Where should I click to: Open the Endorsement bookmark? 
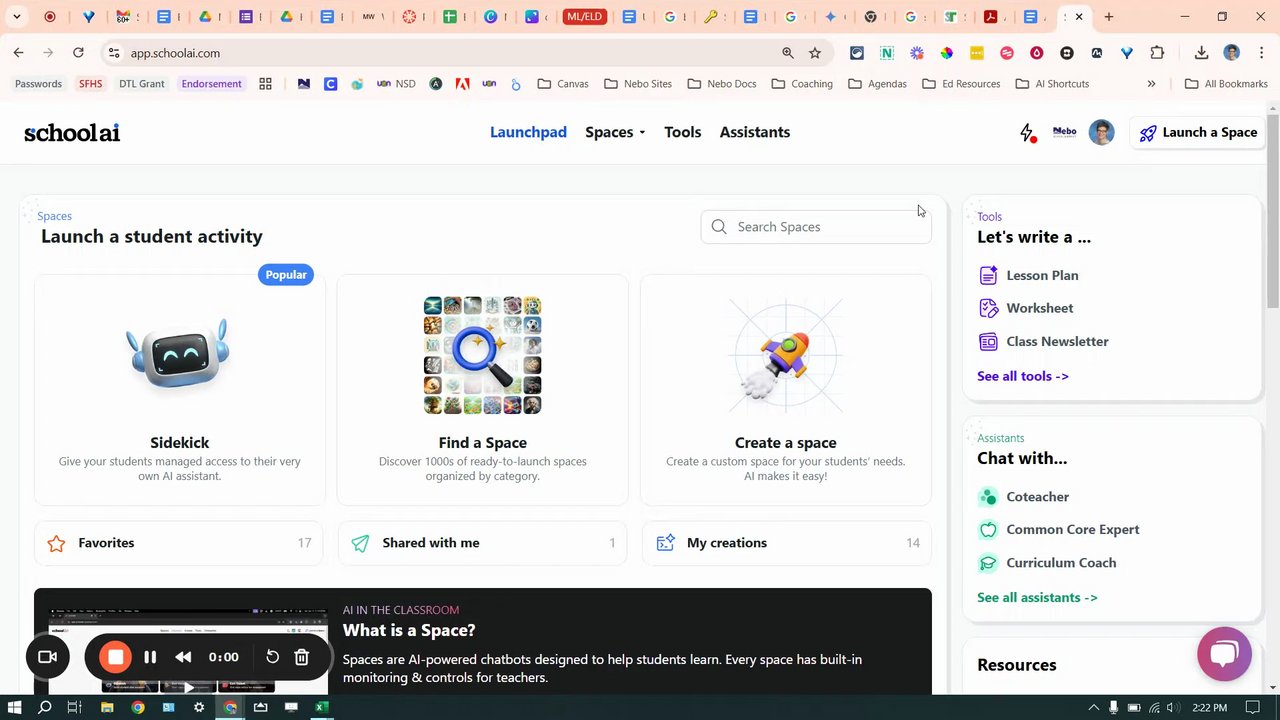[211, 84]
